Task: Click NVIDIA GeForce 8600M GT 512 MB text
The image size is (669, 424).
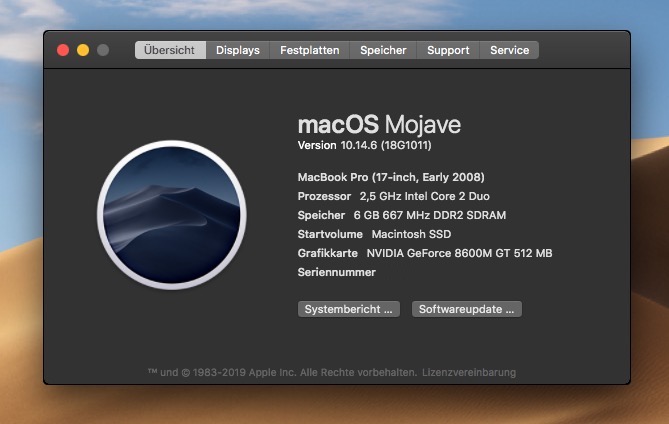Action: point(460,253)
